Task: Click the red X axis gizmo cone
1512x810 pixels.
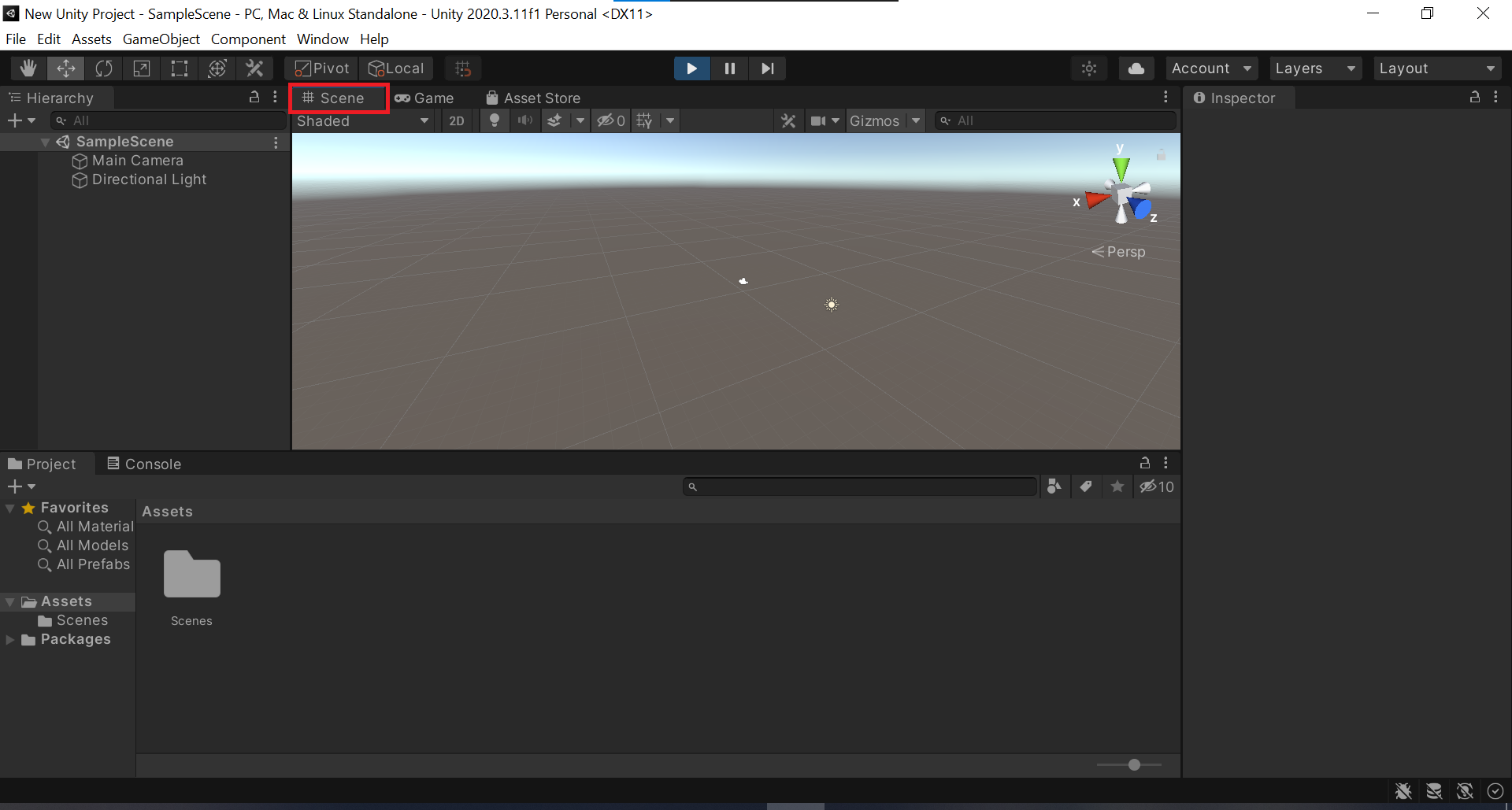Action: coord(1097,200)
